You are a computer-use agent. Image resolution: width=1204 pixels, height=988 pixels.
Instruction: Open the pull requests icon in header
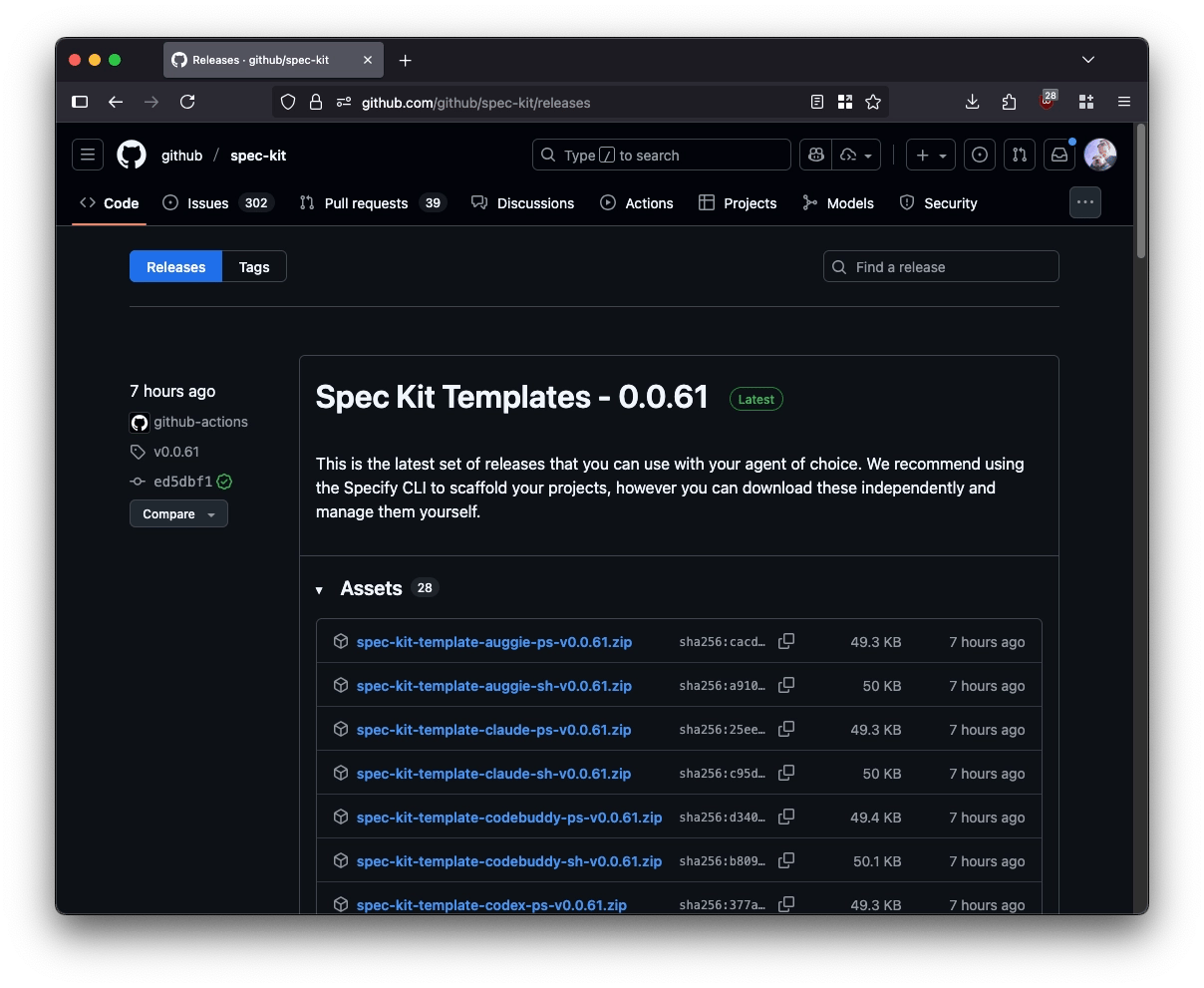(x=1019, y=156)
